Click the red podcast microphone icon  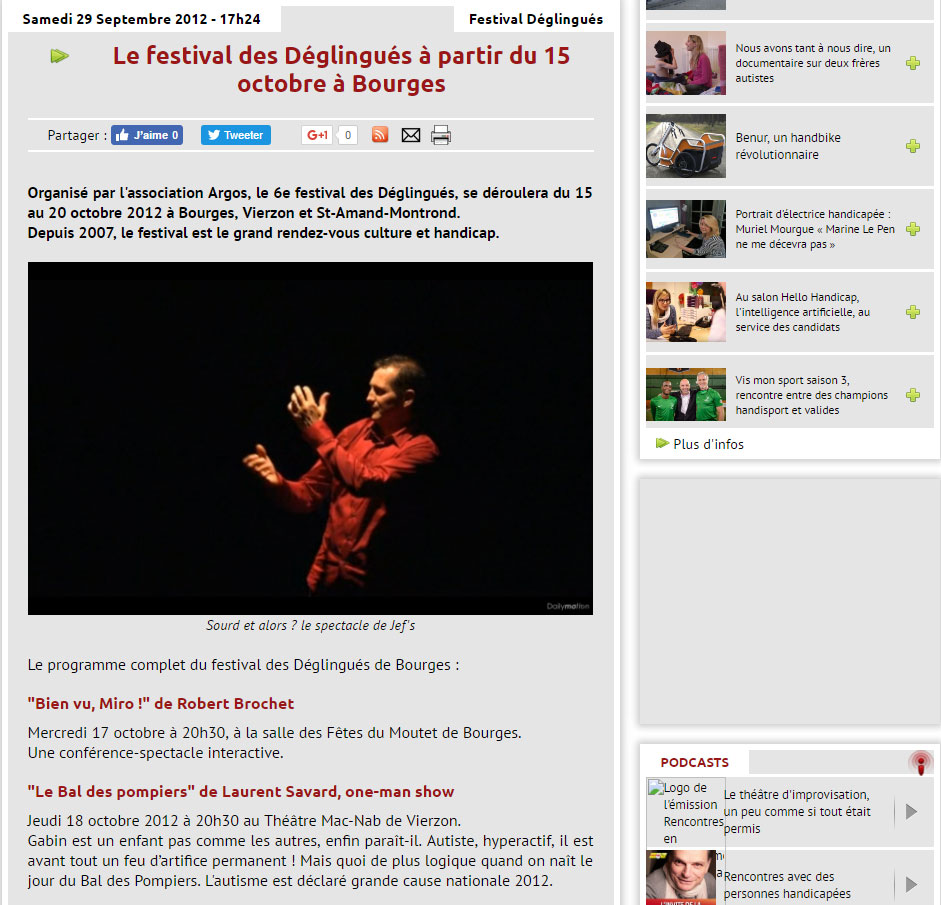click(x=921, y=762)
